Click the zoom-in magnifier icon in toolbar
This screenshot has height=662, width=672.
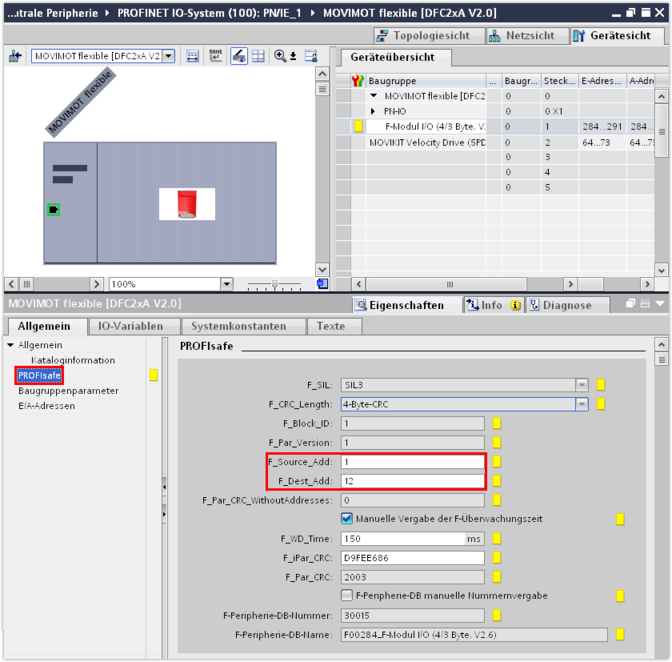tap(280, 56)
